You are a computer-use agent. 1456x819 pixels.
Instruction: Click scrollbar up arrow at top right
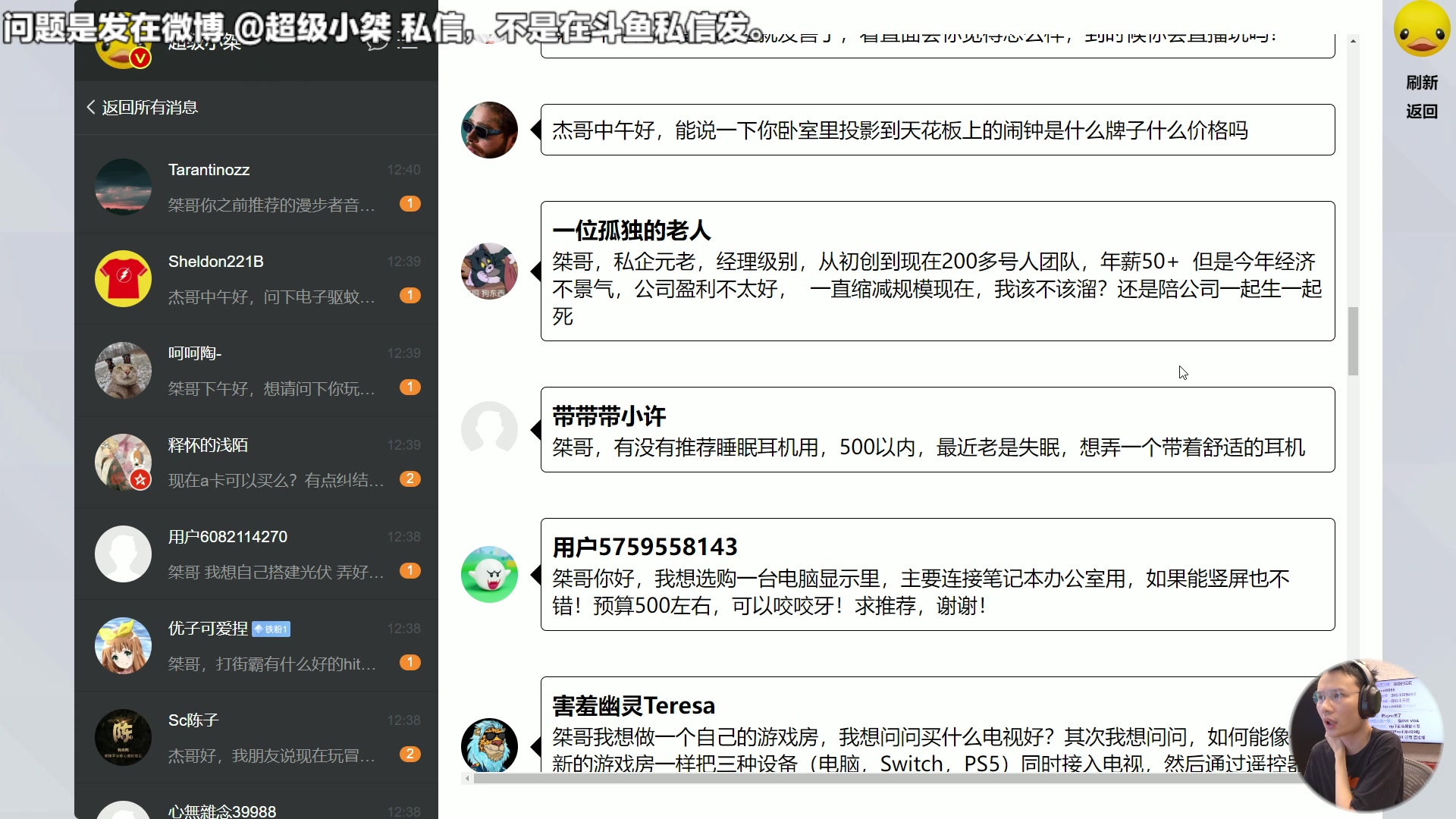[x=1353, y=41]
